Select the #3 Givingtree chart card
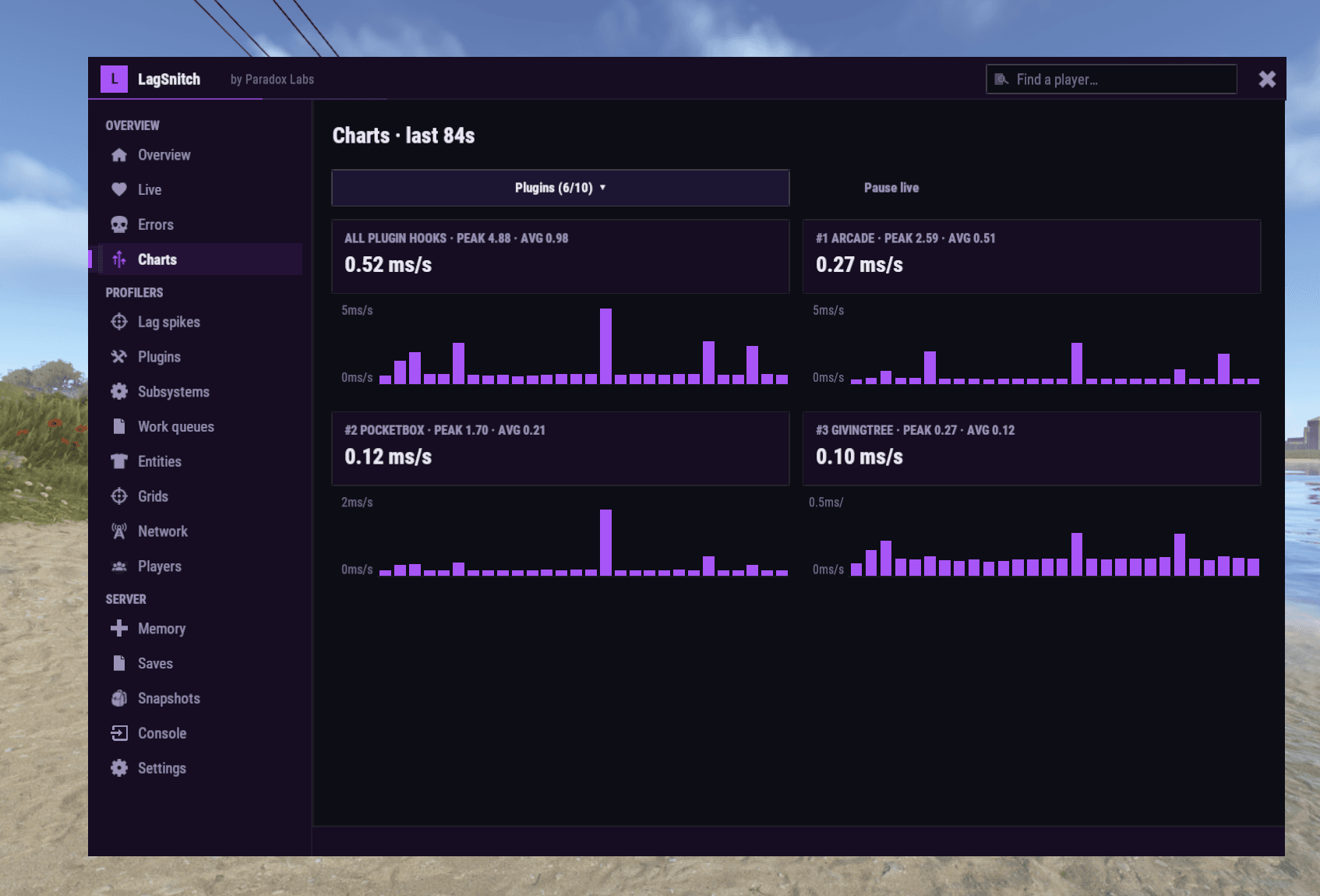The image size is (1320, 896). 1032,449
